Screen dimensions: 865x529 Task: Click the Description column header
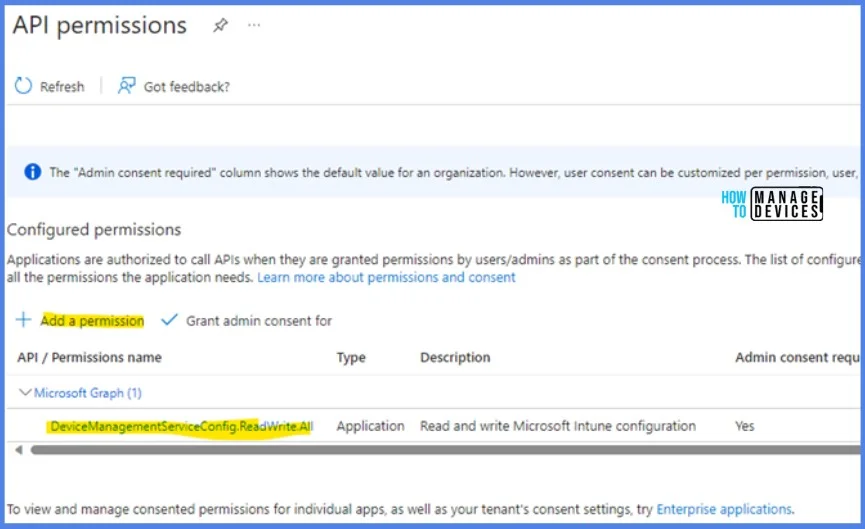coord(455,357)
